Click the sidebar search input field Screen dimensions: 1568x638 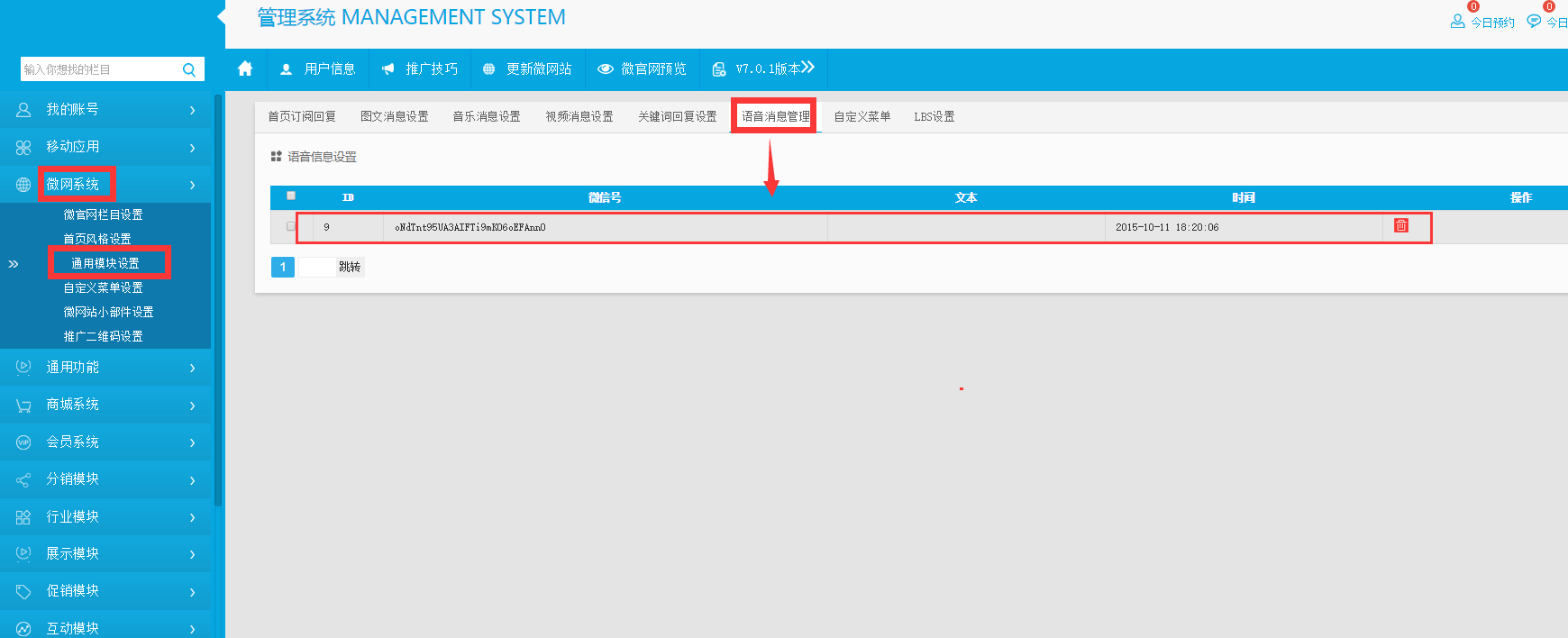(x=99, y=69)
